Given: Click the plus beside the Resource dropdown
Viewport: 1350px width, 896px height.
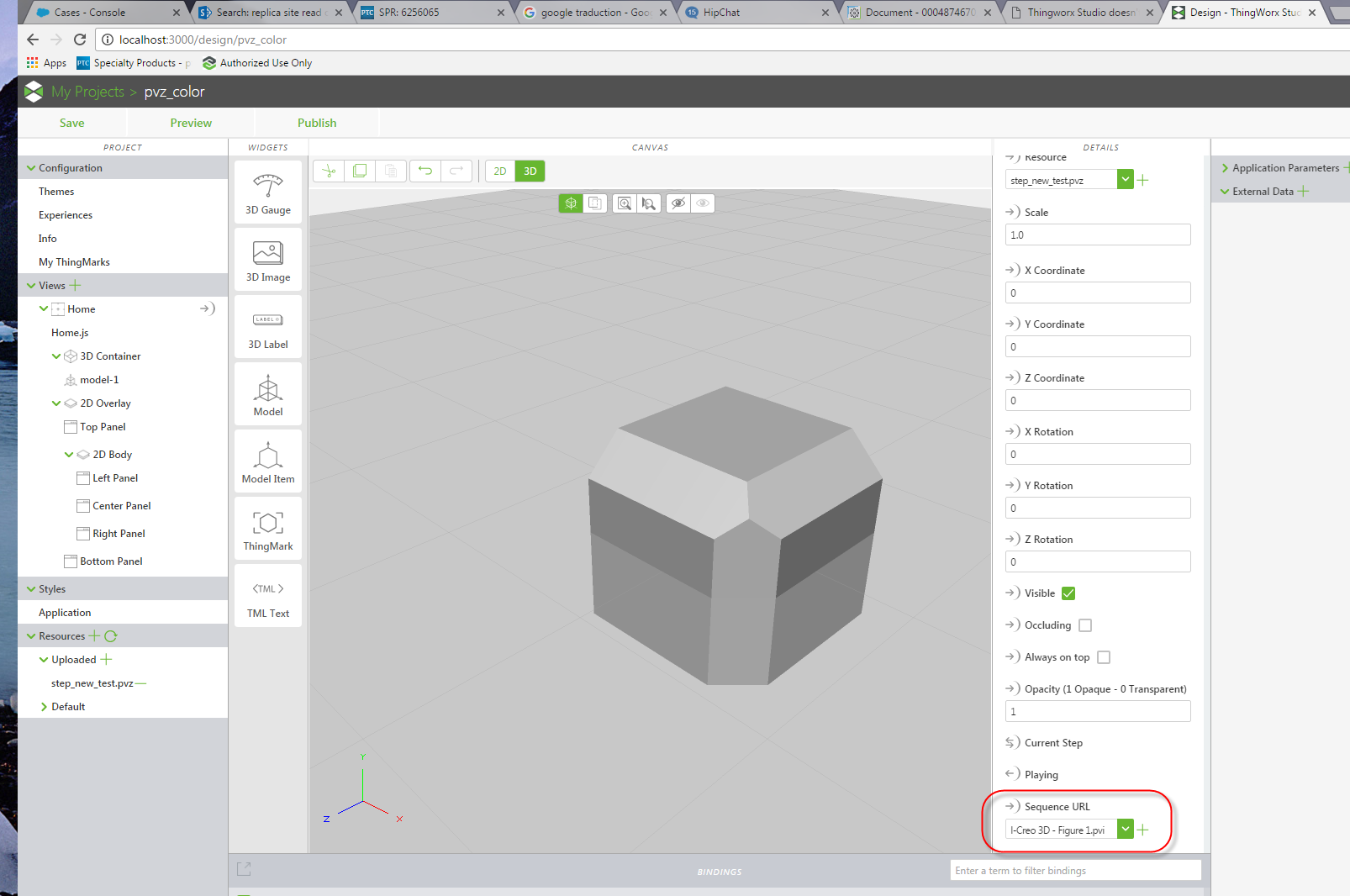Looking at the screenshot, I should tap(1142, 180).
